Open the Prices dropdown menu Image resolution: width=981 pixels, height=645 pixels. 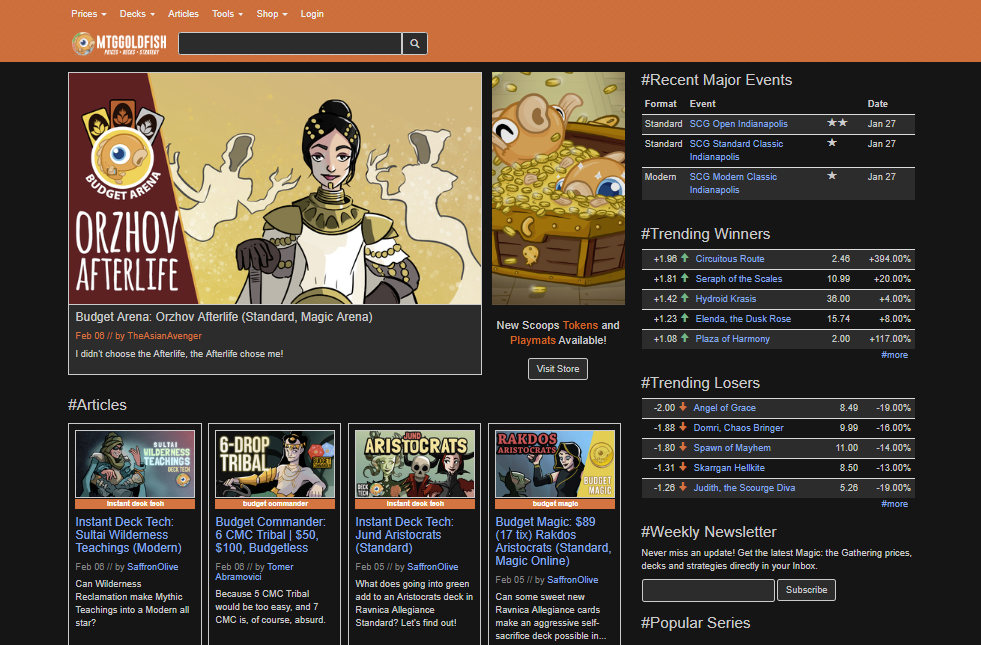88,14
